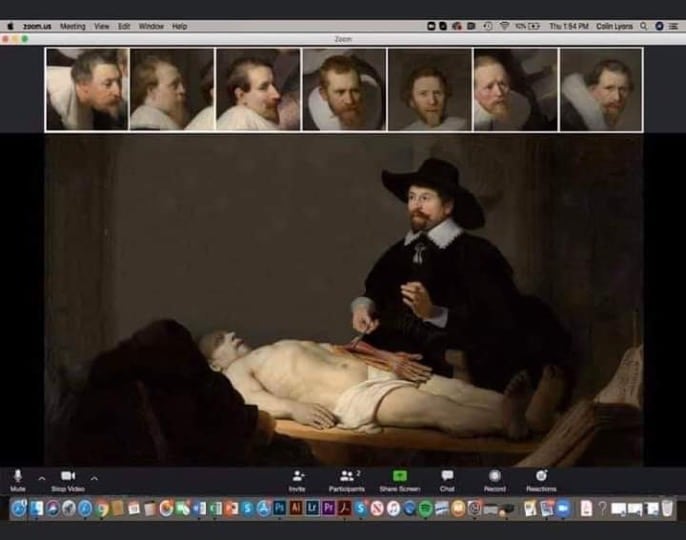Open the Participants panel

coord(346,476)
